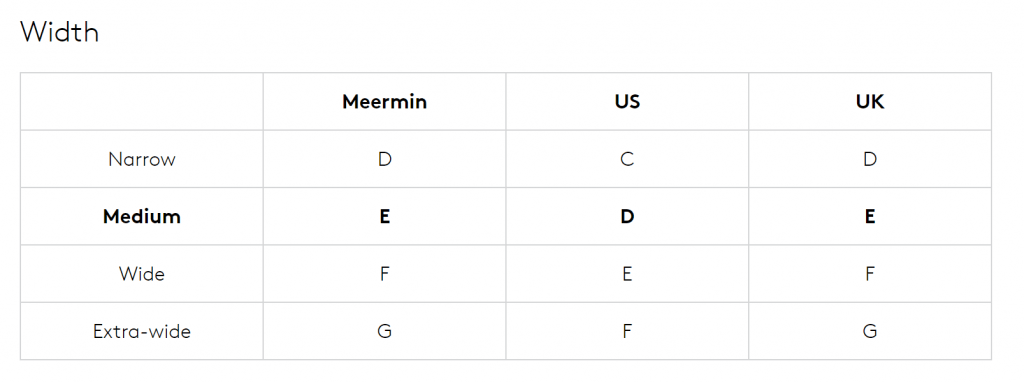This screenshot has width=1024, height=382.
Task: Select bold UK E in Medium row
Action: click(x=870, y=217)
